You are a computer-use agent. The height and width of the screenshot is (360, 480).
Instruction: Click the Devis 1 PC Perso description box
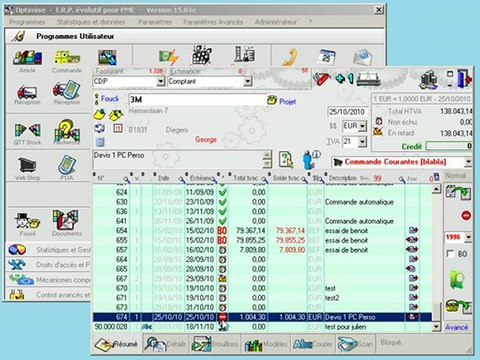point(179,159)
